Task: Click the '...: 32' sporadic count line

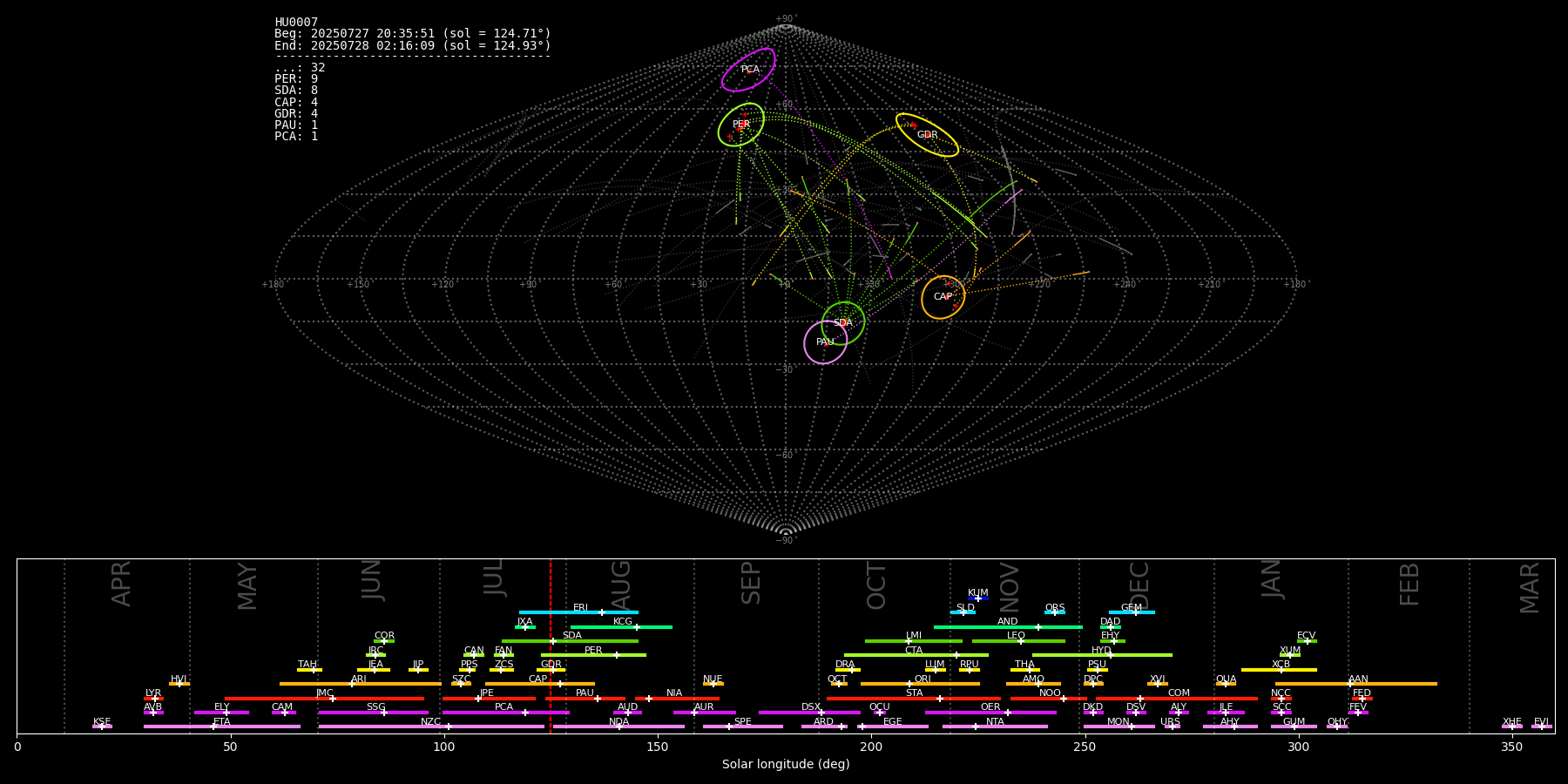Action: pos(300,68)
